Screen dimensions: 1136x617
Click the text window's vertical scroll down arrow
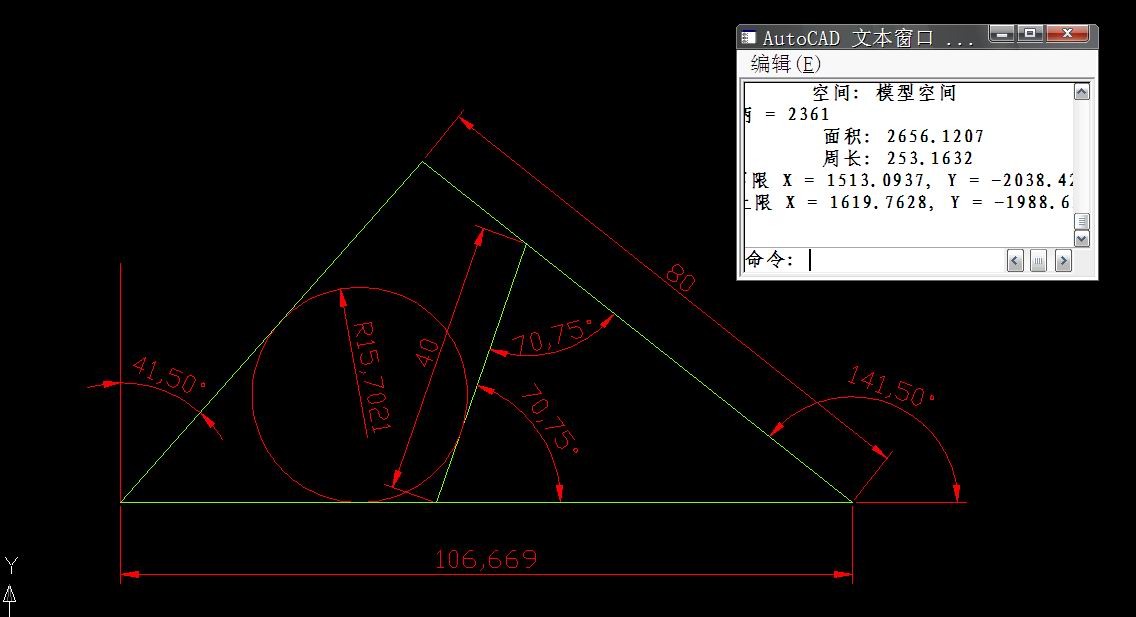(x=1082, y=239)
